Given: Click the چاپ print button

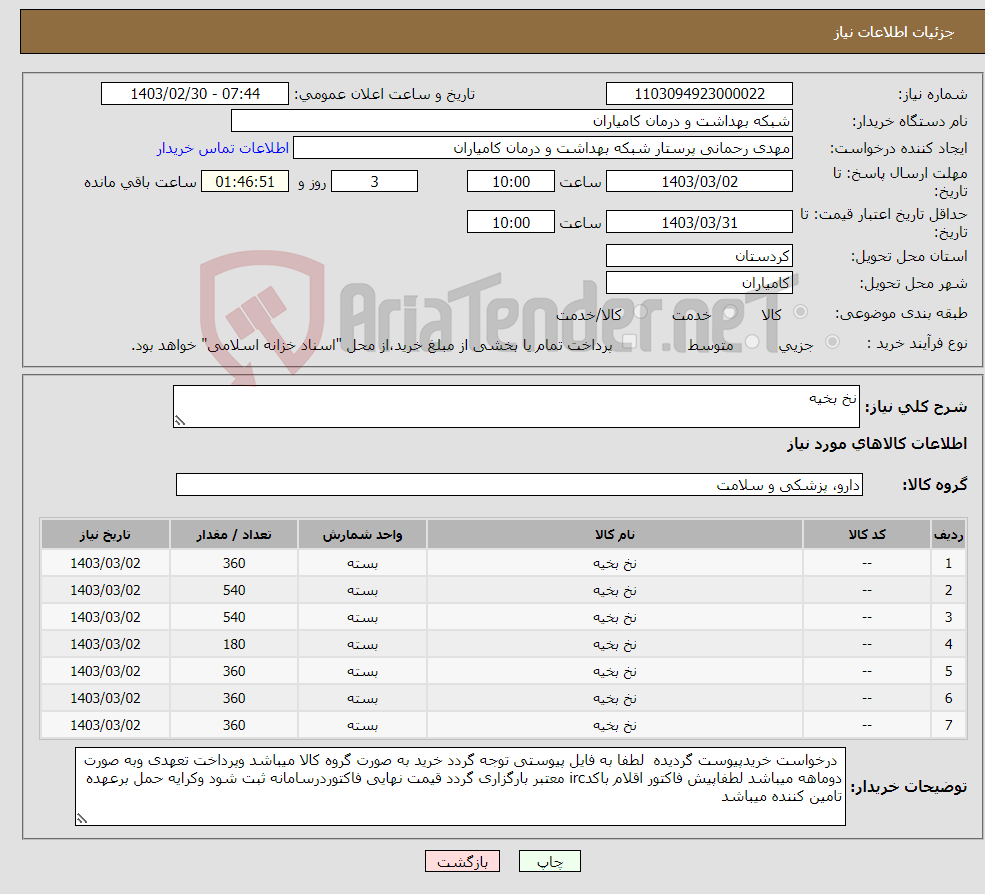Looking at the screenshot, I should 550,861.
